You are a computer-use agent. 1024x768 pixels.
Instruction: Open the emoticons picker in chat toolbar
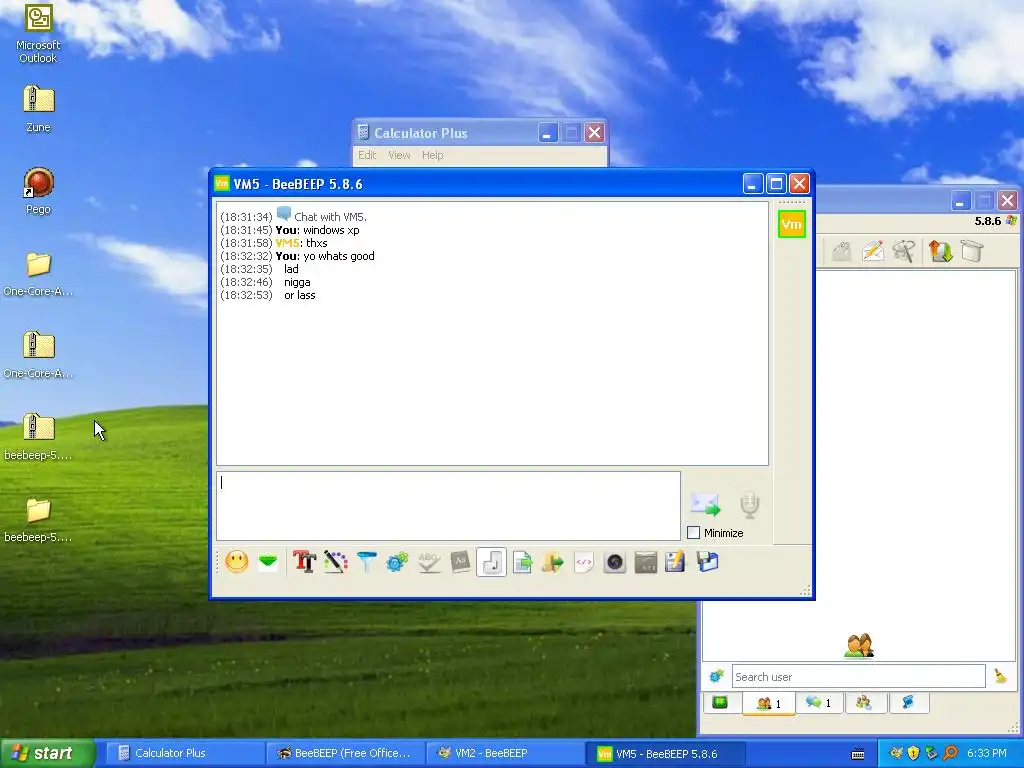236,562
